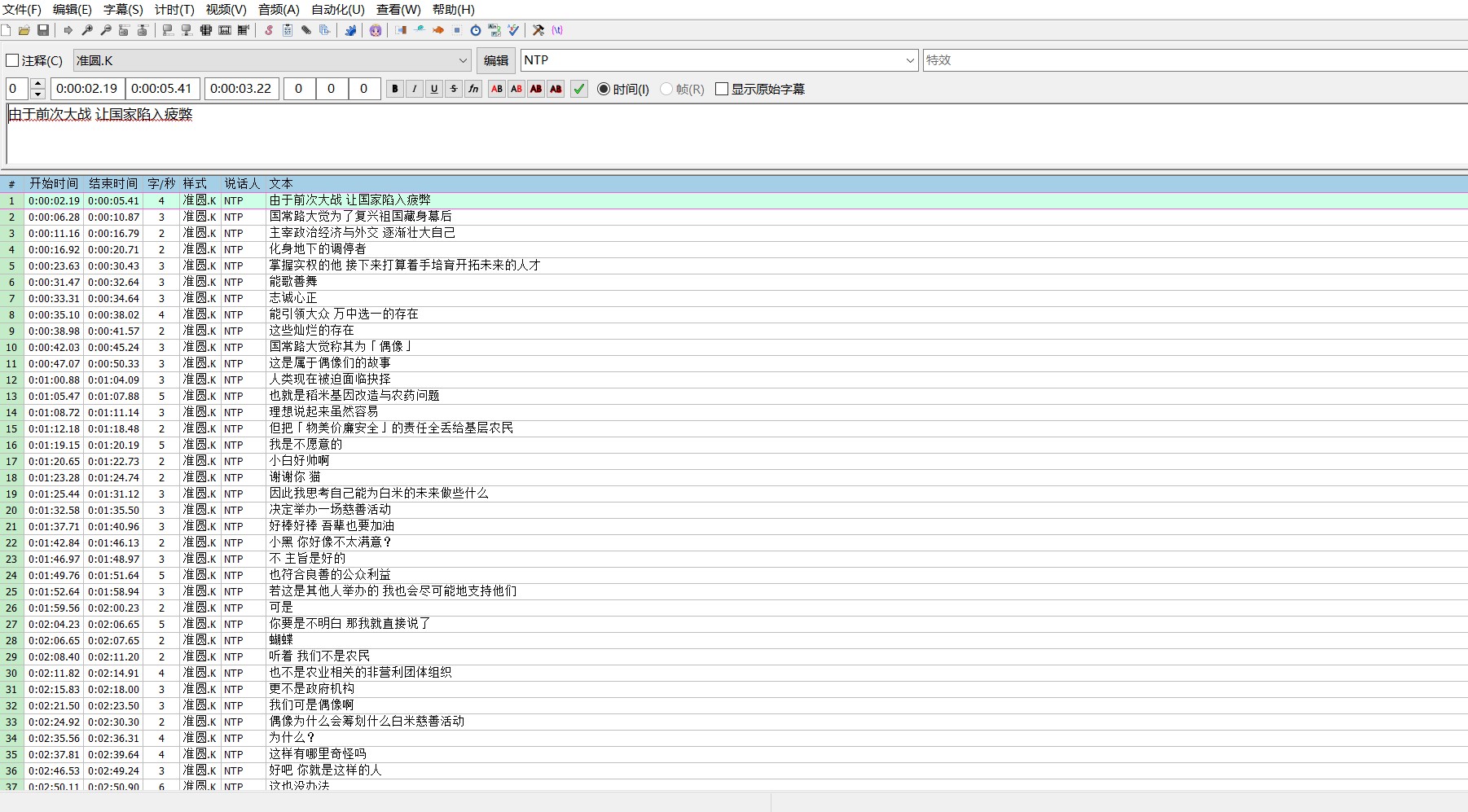The width and height of the screenshot is (1468, 812).
Task: Open the 查看(W) menu
Action: pos(398,10)
